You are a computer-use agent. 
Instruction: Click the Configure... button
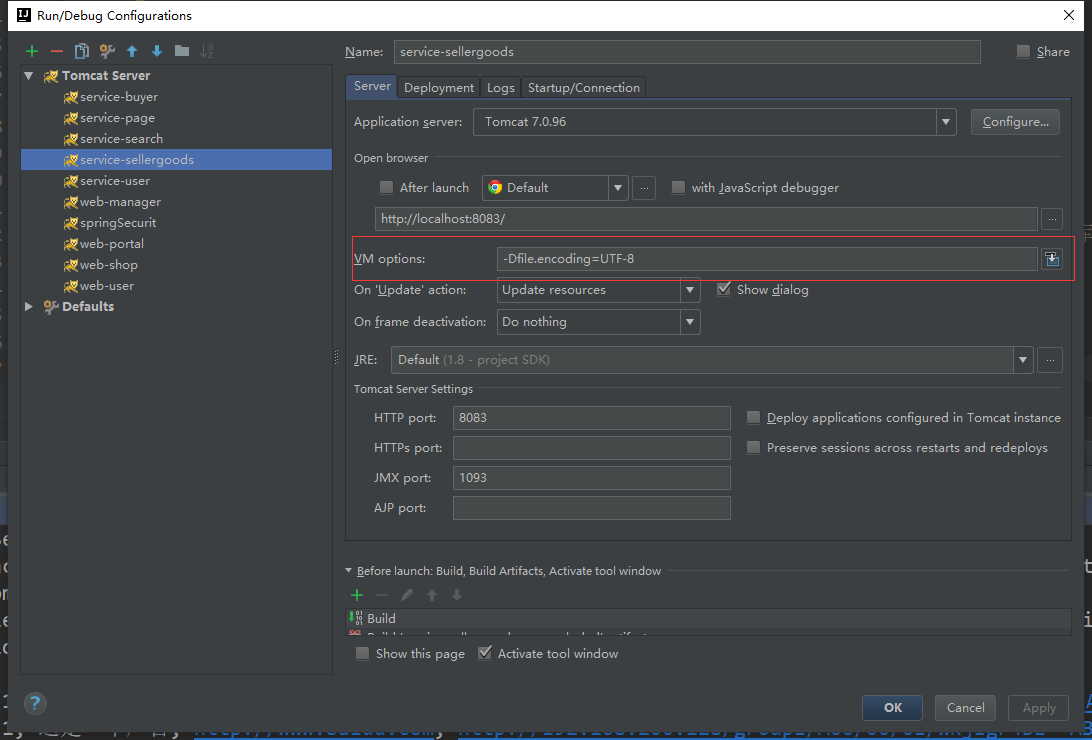coord(1015,122)
